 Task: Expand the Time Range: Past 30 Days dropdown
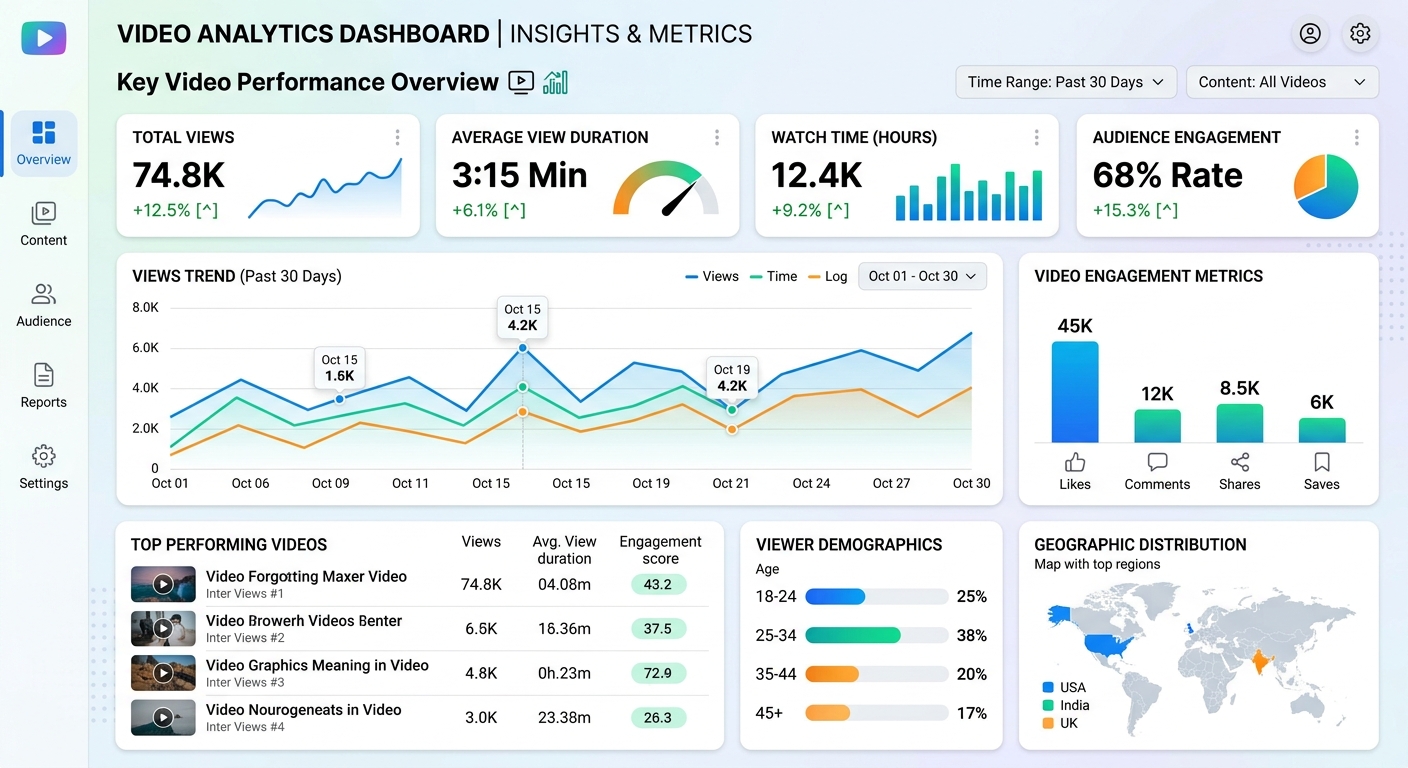[x=1065, y=82]
